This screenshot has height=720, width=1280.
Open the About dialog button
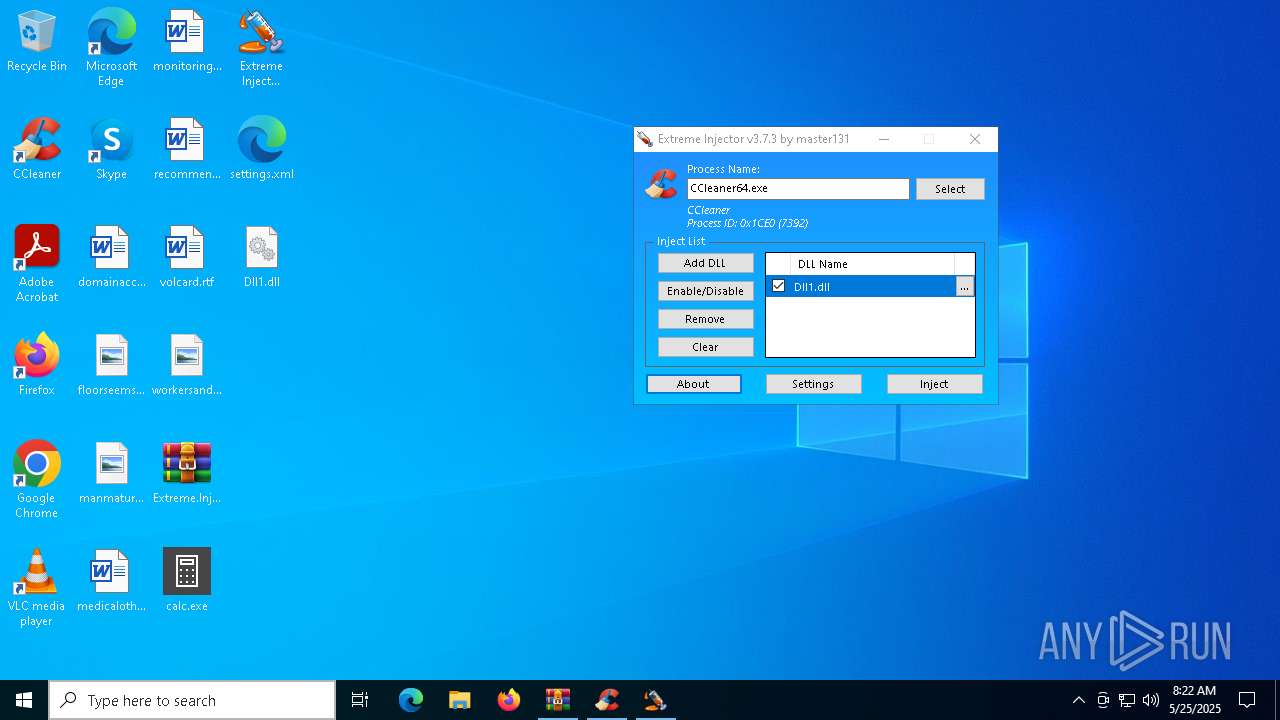coord(693,384)
